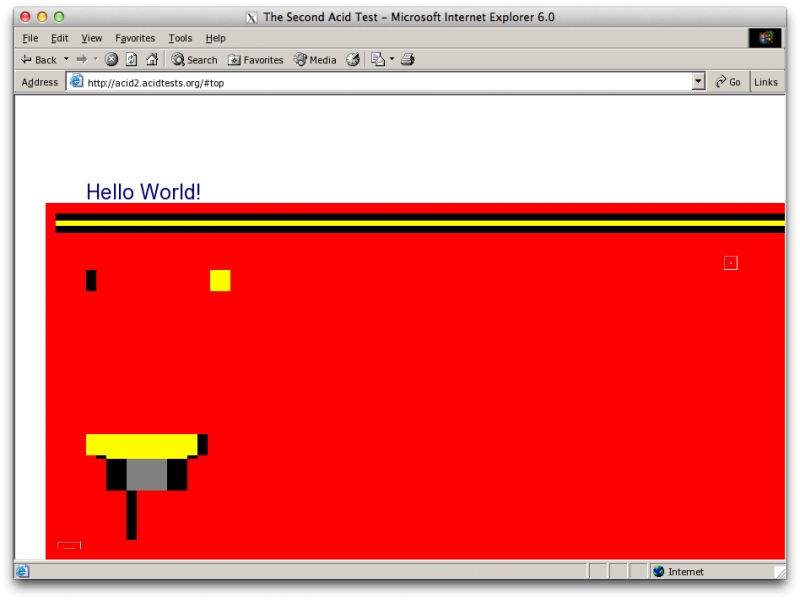
Task: Click the Mail toolbar icon
Action: click(x=378, y=60)
